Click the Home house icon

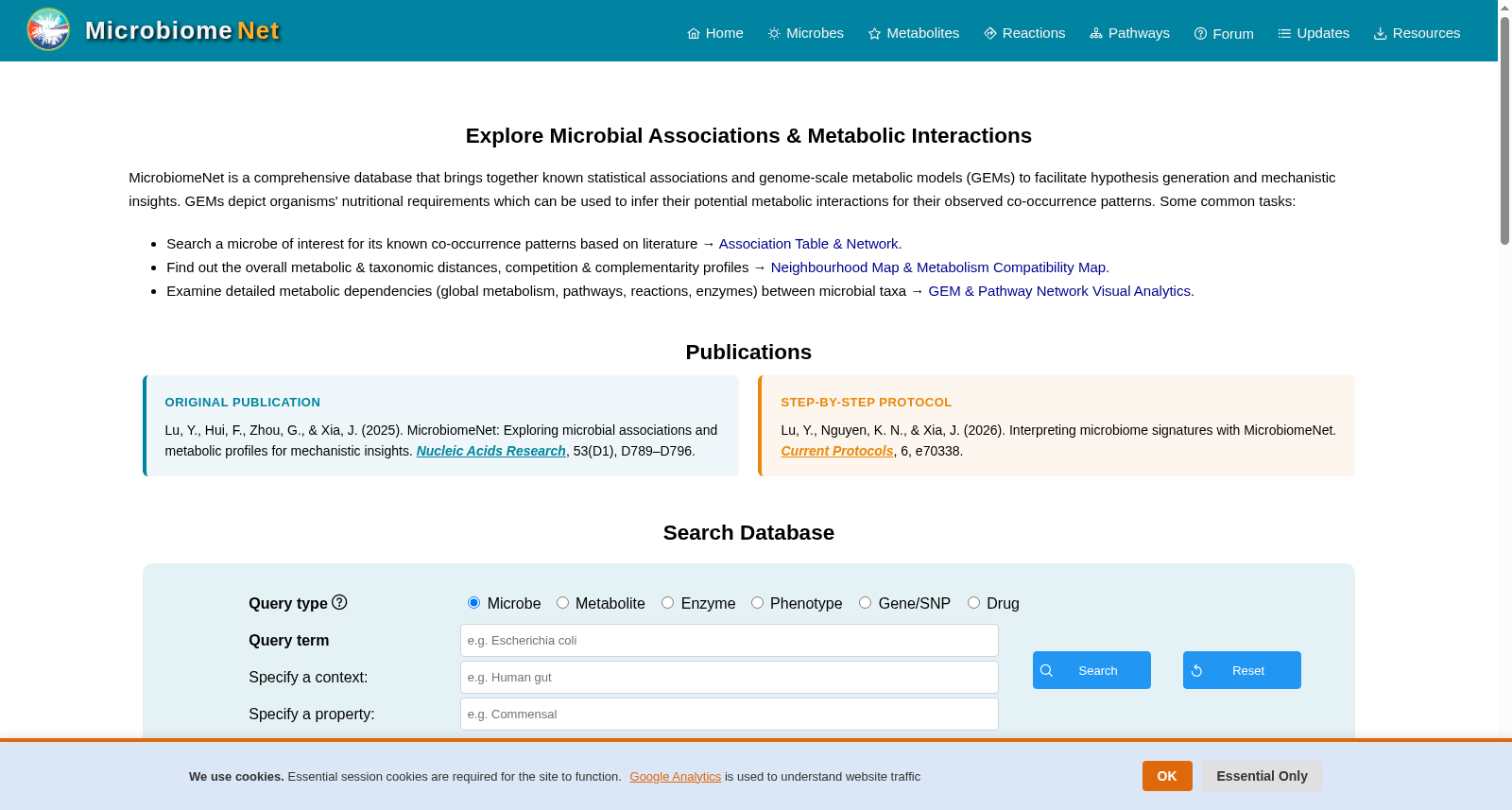click(x=694, y=34)
